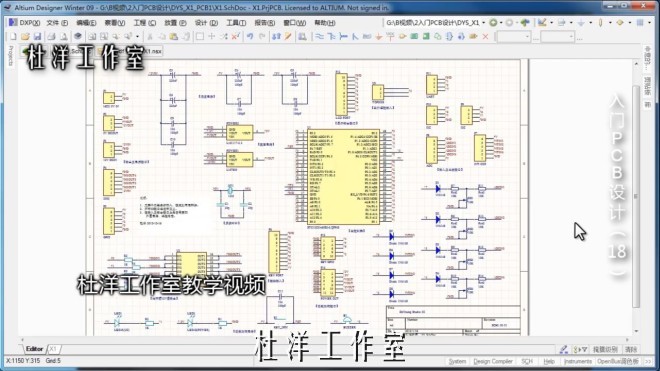This screenshot has width=660, height=371.
Task: Open the 设计(D) menu
Action: (206, 23)
